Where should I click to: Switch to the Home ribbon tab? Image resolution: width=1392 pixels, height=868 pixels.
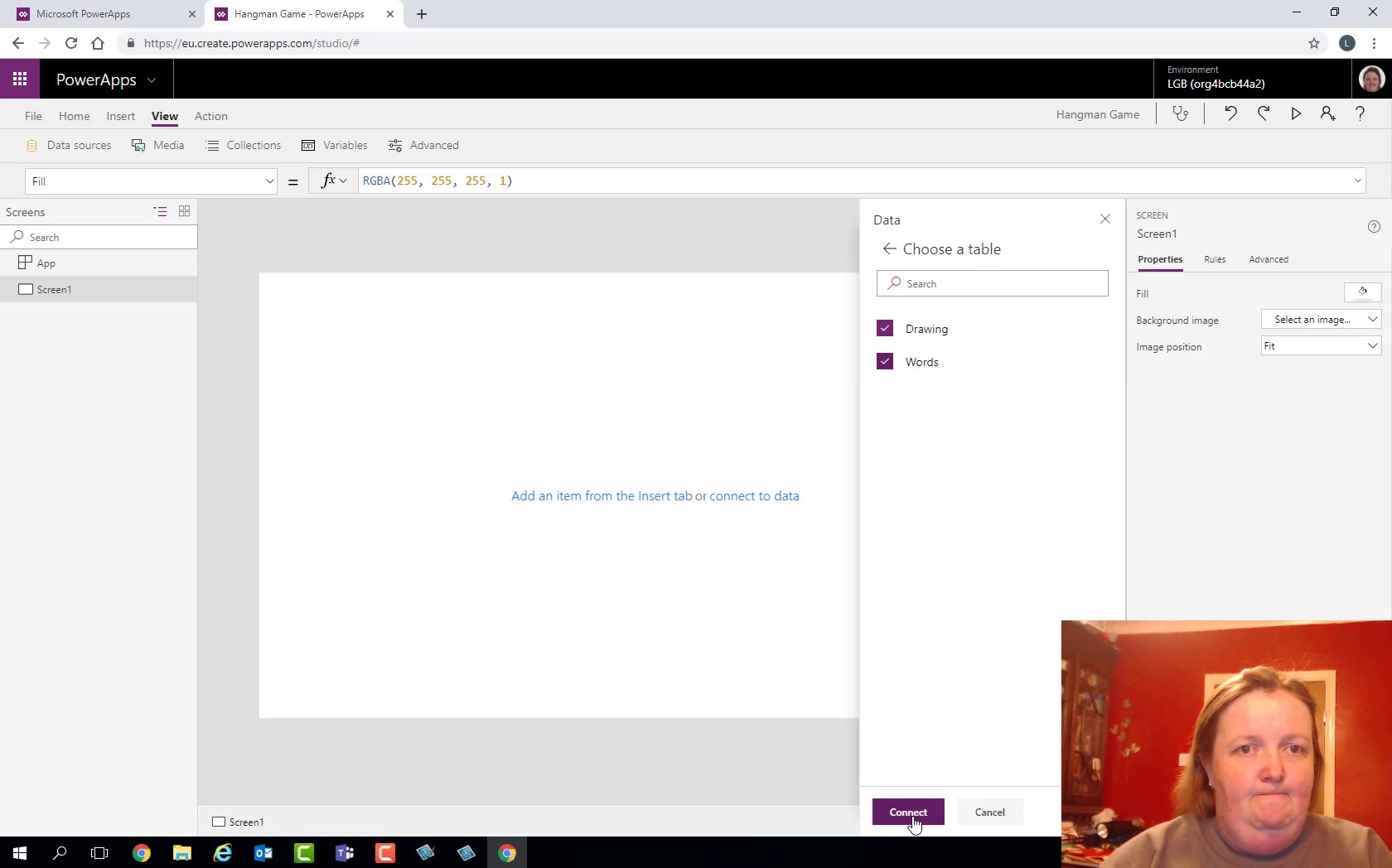pyautogui.click(x=74, y=116)
